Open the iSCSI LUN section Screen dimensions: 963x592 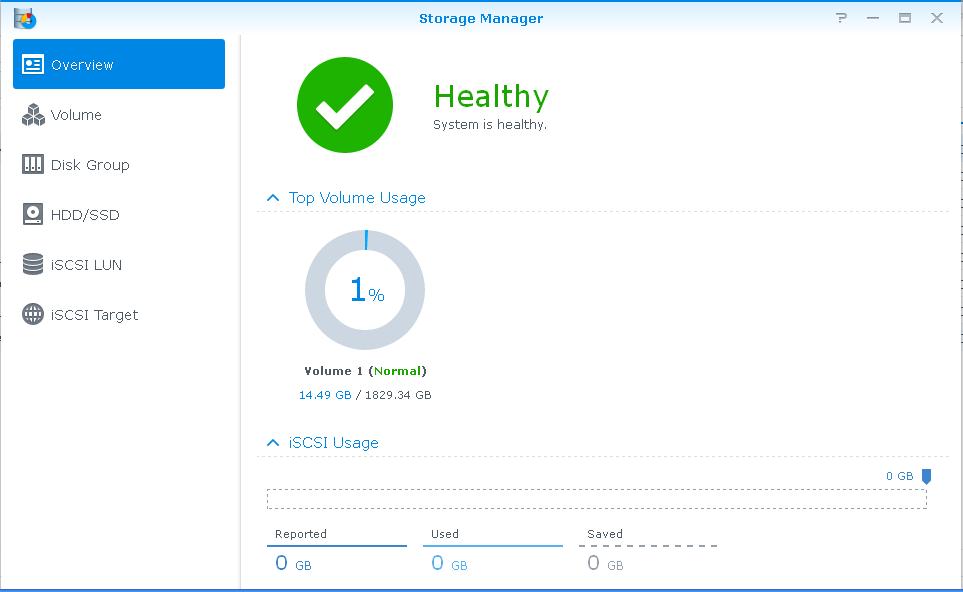pyautogui.click(x=119, y=265)
